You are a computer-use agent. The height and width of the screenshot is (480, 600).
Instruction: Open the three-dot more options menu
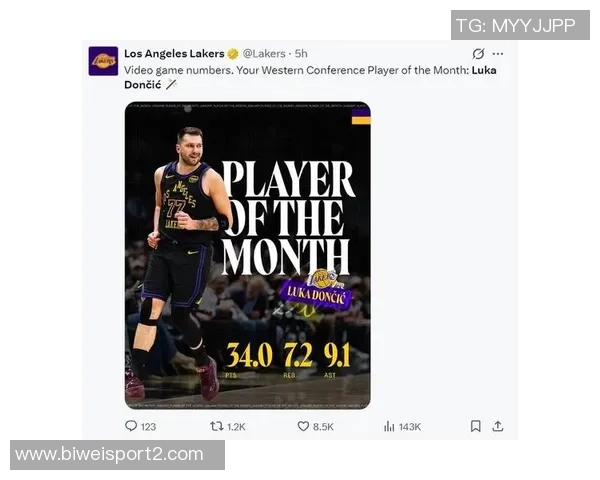[x=498, y=54]
